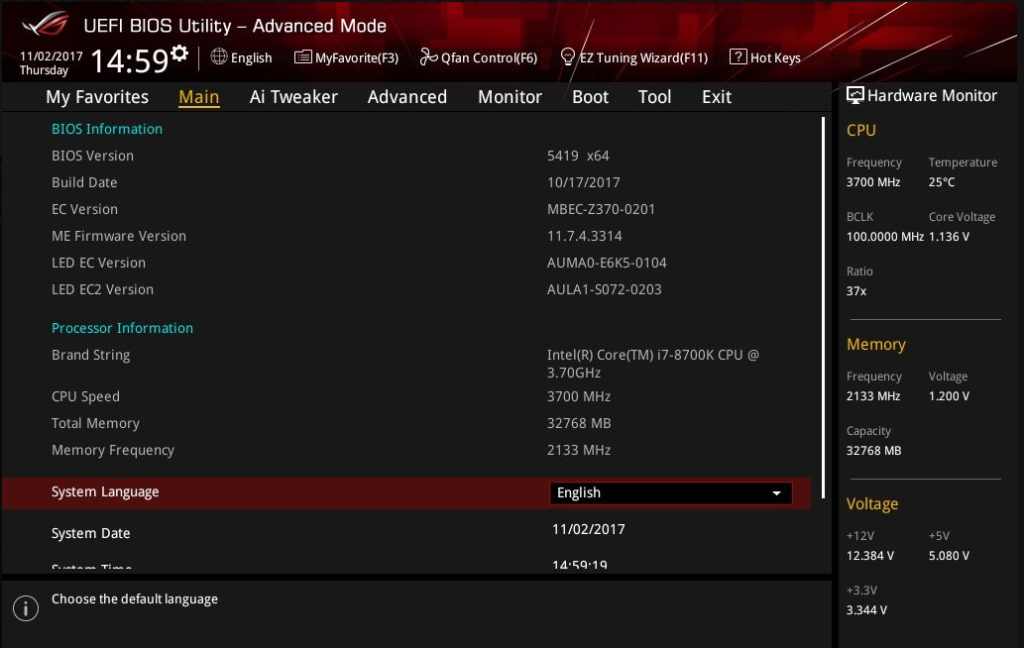The height and width of the screenshot is (648, 1024).
Task: Select the System Date row label
Action: pyautogui.click(x=91, y=533)
